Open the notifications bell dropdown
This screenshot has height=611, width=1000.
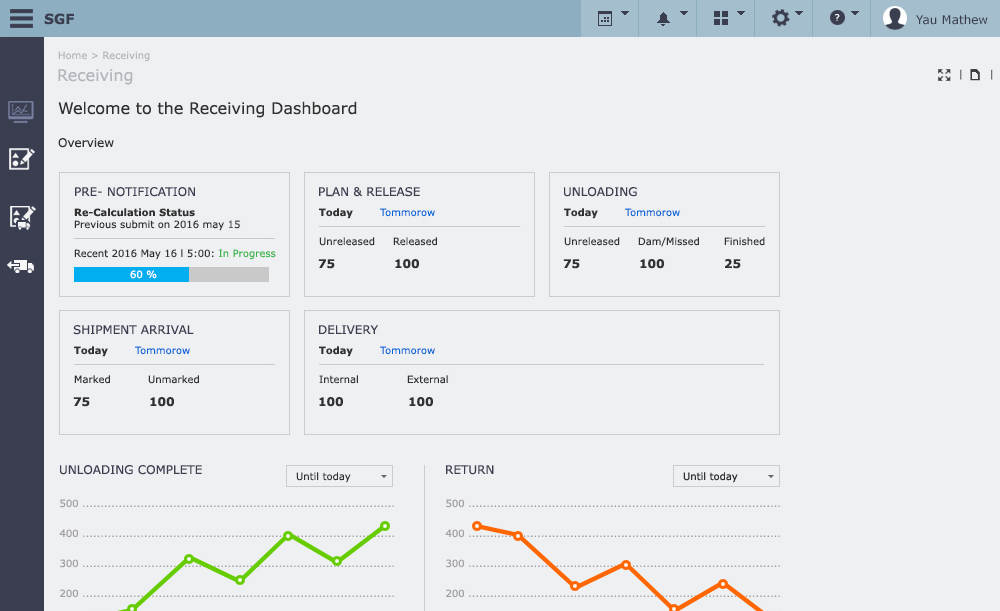coord(669,18)
